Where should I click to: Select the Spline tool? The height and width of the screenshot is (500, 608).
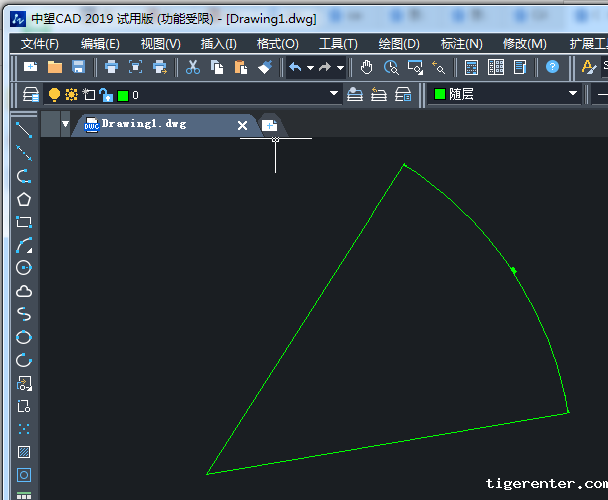pyautogui.click(x=24, y=314)
